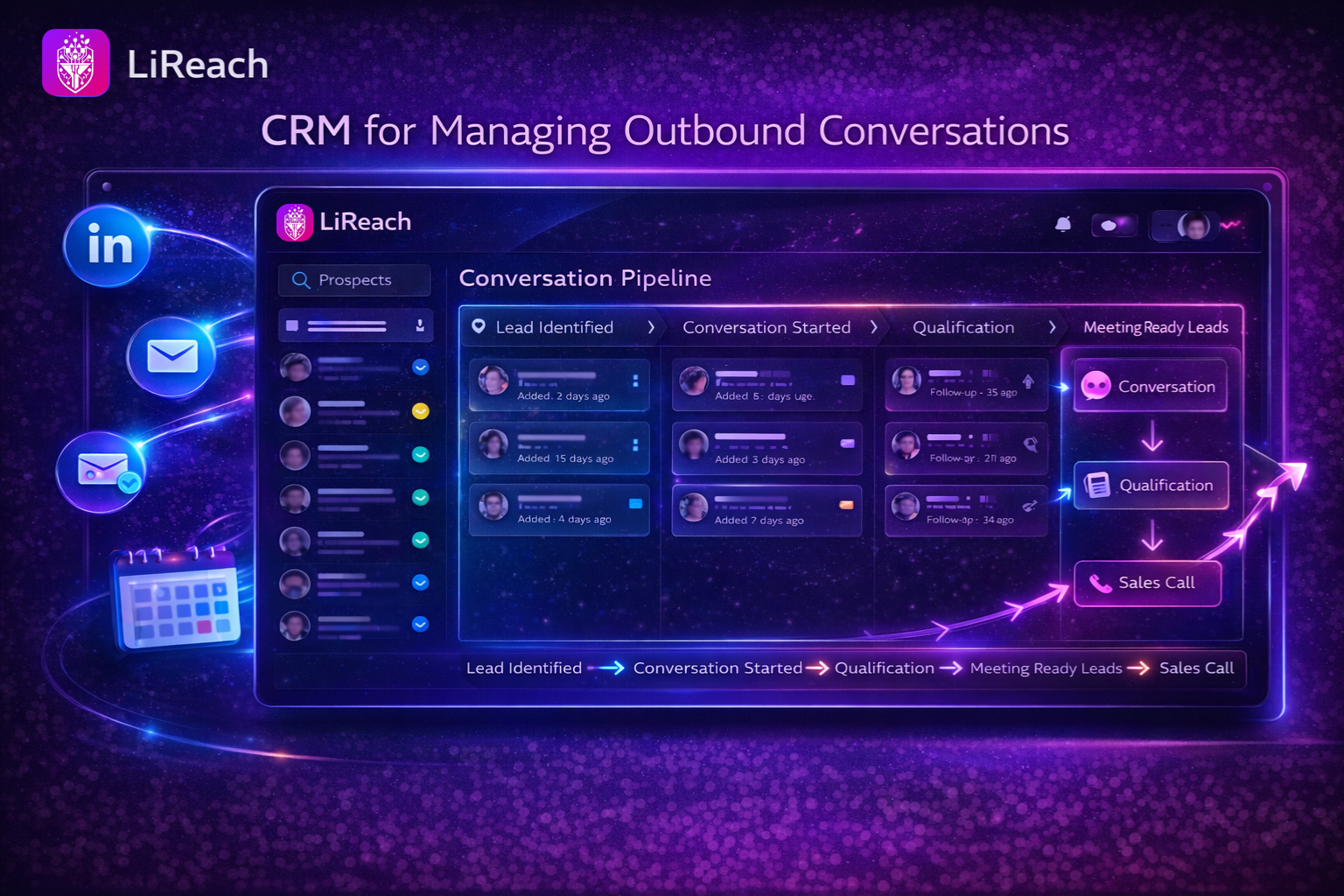The height and width of the screenshot is (896, 1344).
Task: Click the blue envelope mail icon
Action: tap(172, 356)
